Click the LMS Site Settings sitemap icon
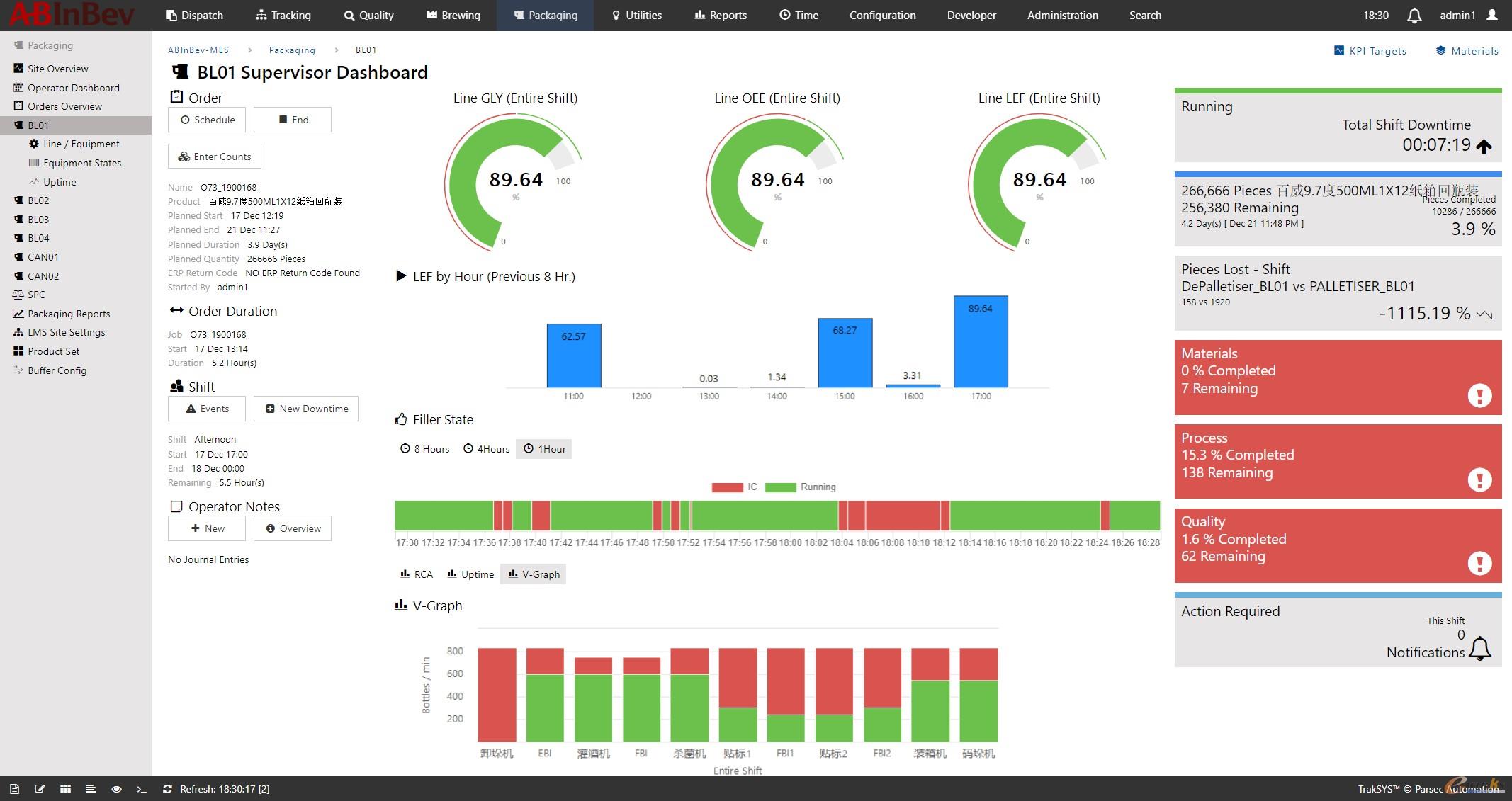The width and height of the screenshot is (1512, 801). 18,332
